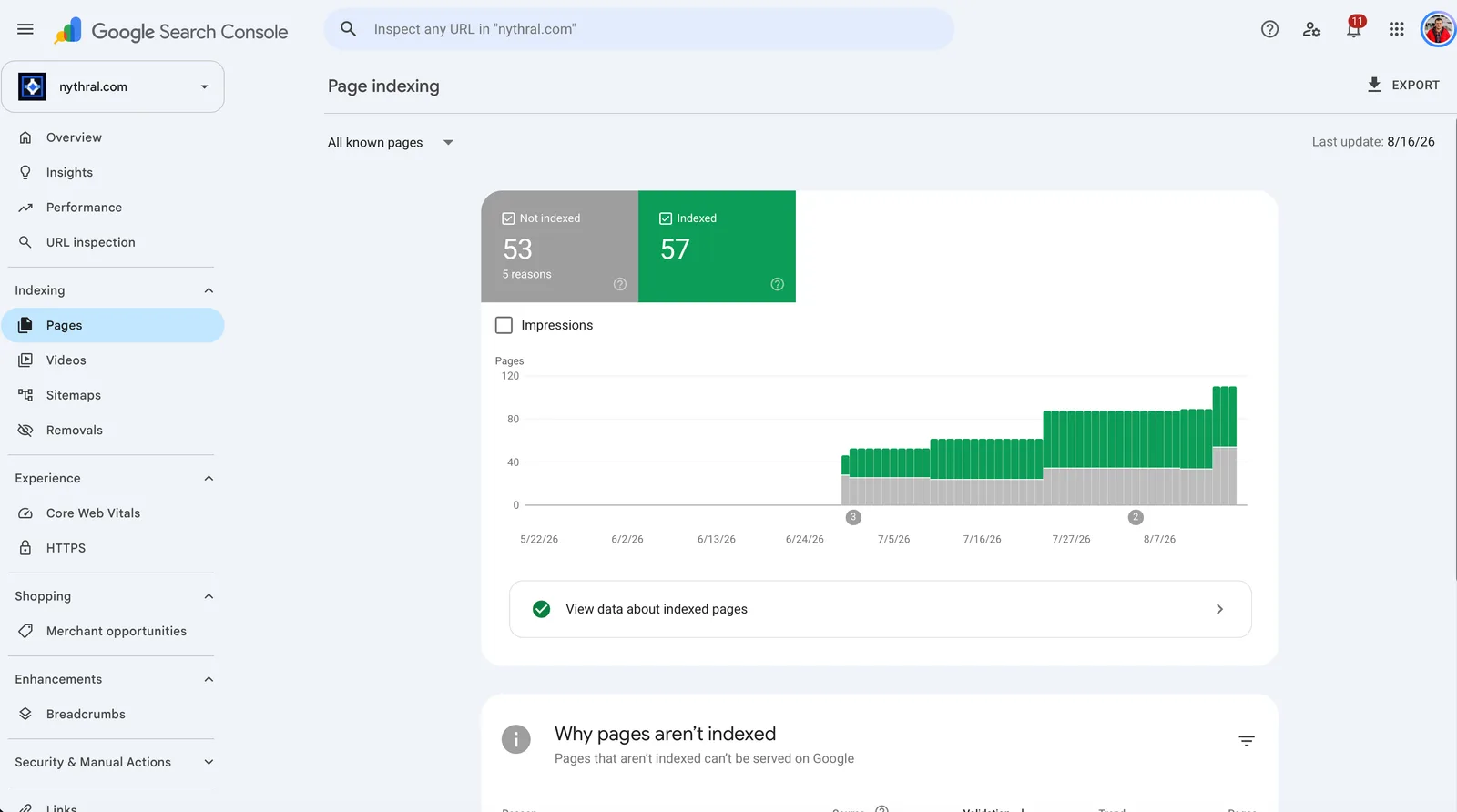This screenshot has height=812, width=1457.
Task: Toggle the Not indexed checkbox
Action: point(508,218)
